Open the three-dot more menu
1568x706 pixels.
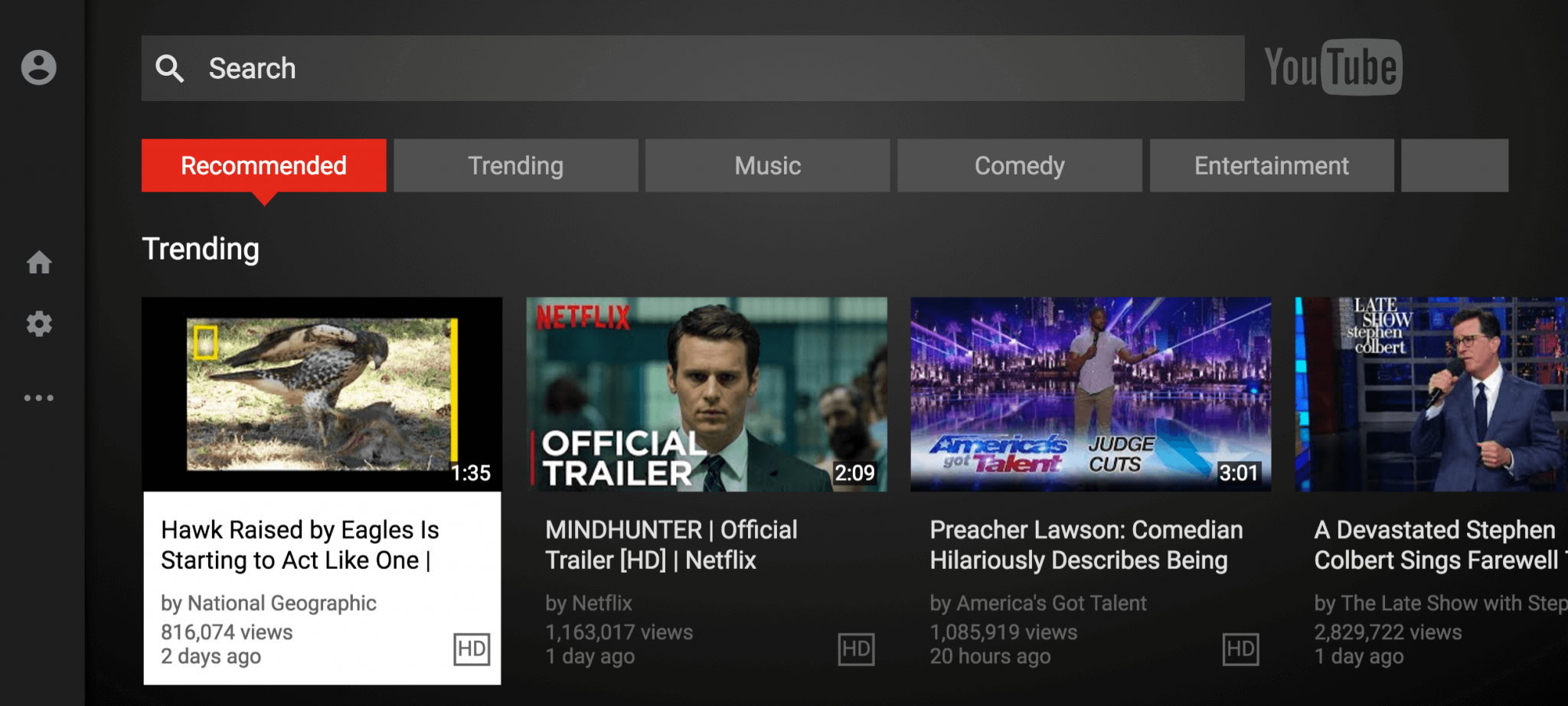point(39,397)
